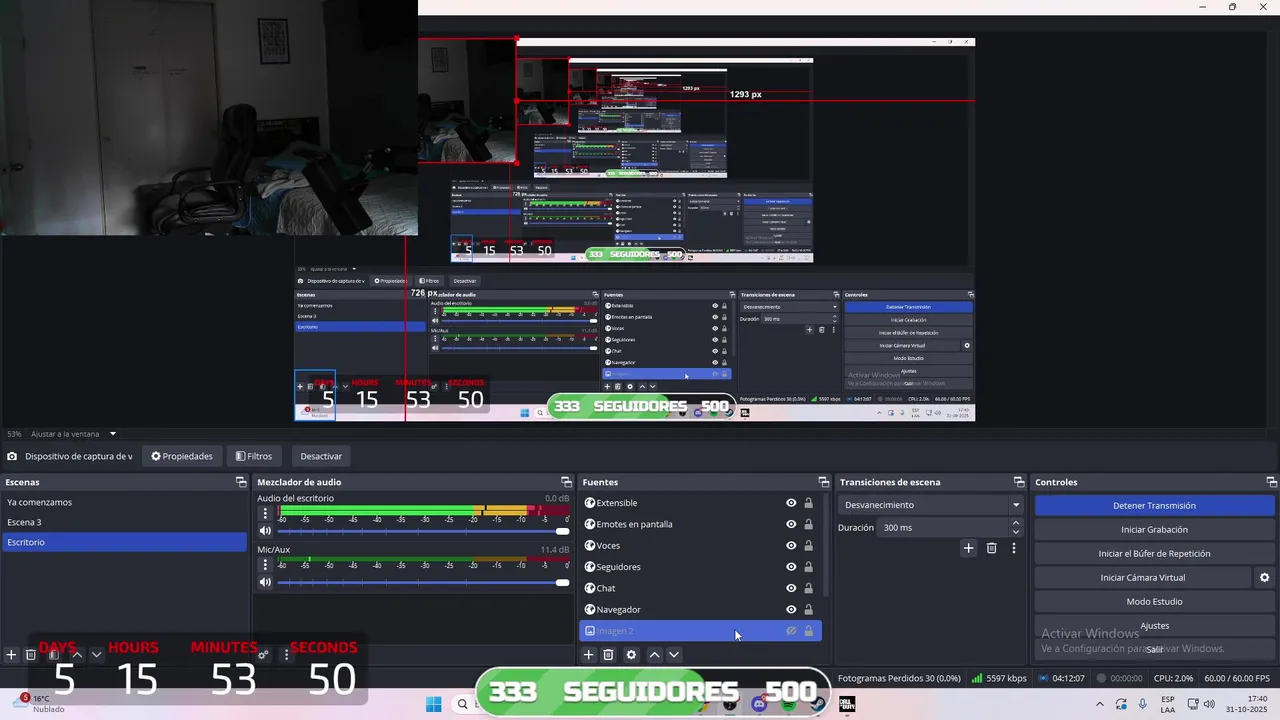Decrease transition Duración with down arrow
Screen dimensions: 1280x720
[1016, 532]
